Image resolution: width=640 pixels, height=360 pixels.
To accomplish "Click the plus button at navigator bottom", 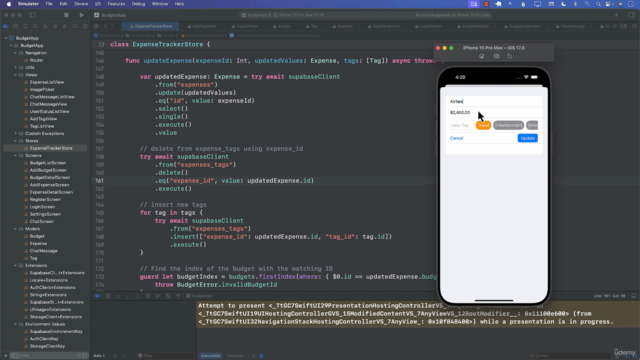I will 5,356.
